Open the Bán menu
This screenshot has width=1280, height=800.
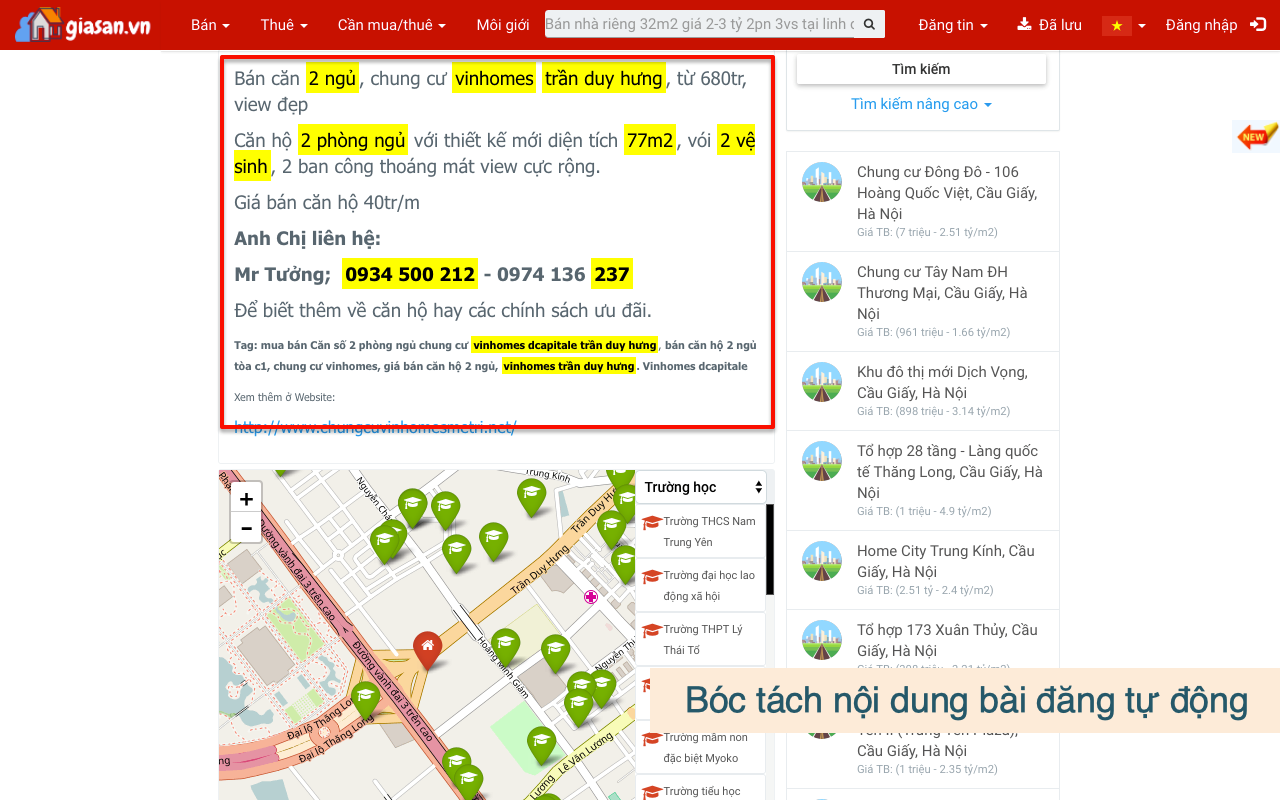(x=210, y=25)
